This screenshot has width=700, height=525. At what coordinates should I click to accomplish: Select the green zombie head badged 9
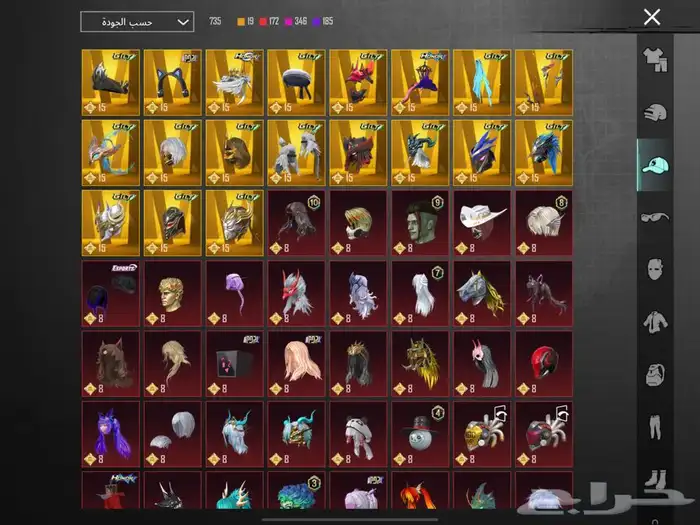(420, 223)
